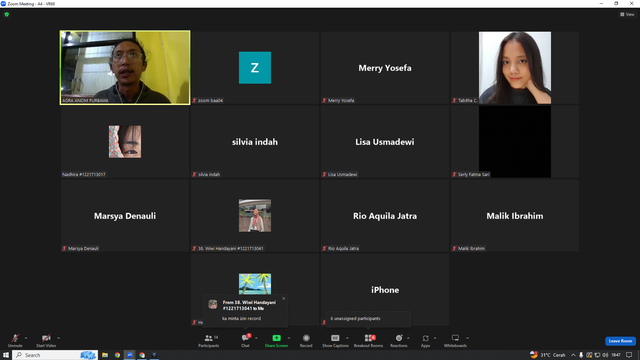Expand Apps options arrow
Image resolution: width=640 pixels, height=360 pixels.
coord(435,338)
